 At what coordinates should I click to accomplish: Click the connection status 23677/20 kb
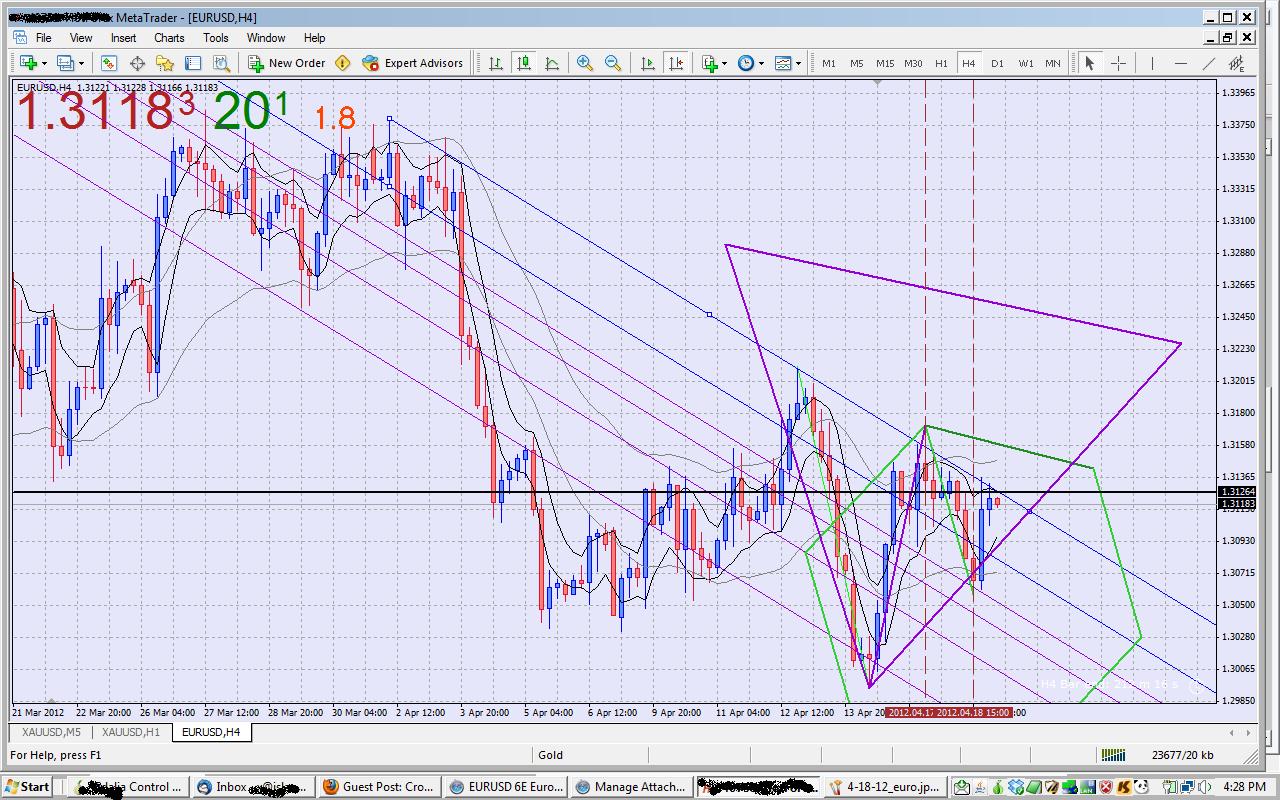(x=1183, y=755)
